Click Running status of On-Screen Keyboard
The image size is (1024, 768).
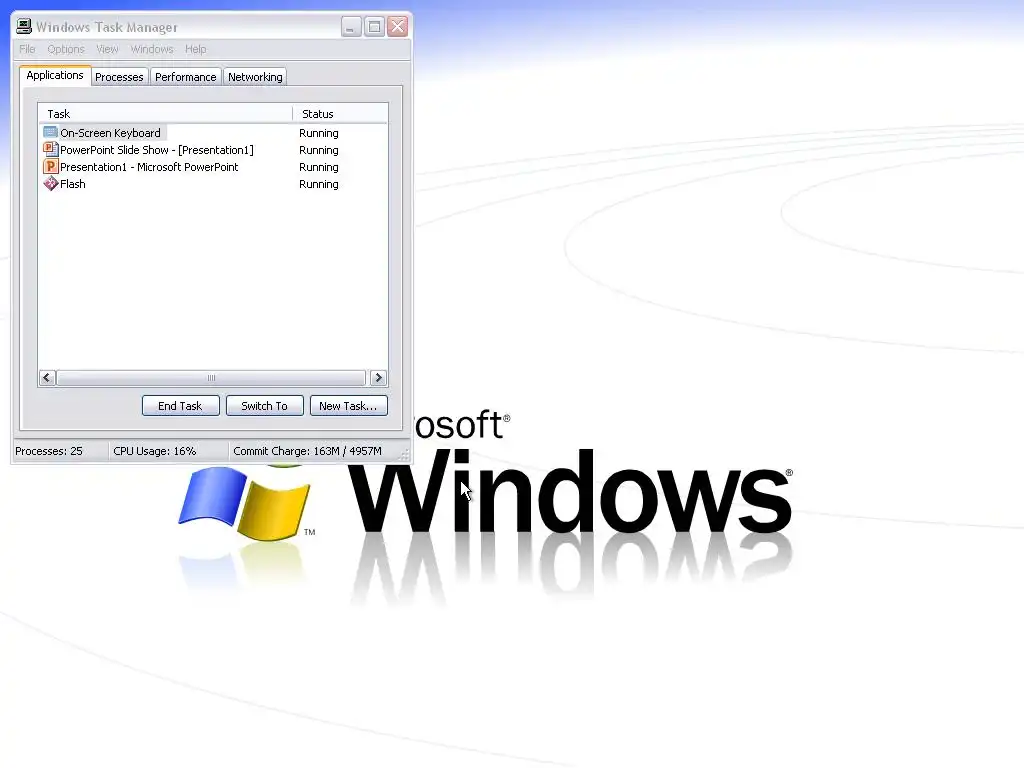click(x=319, y=133)
